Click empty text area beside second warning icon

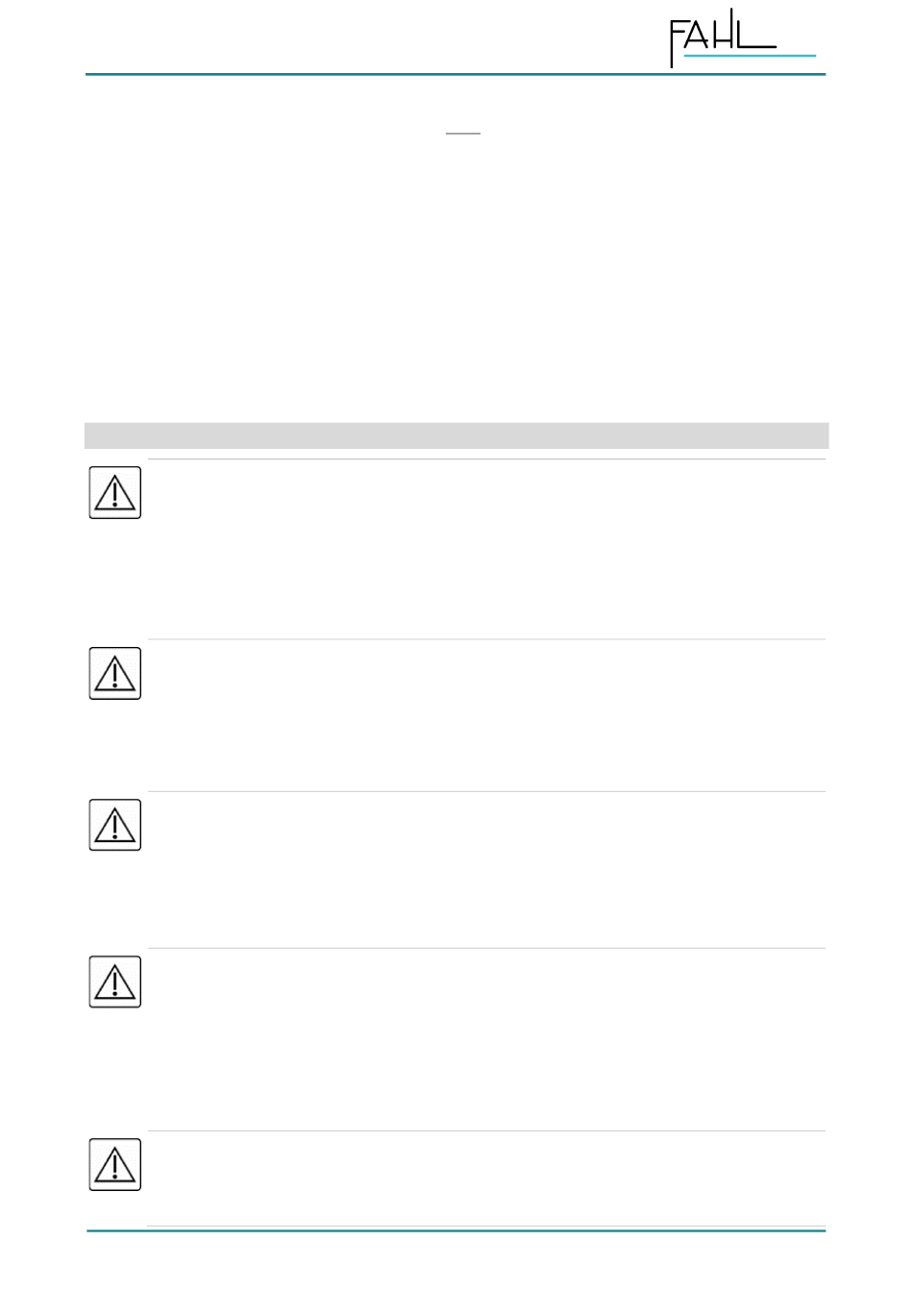[486, 715]
